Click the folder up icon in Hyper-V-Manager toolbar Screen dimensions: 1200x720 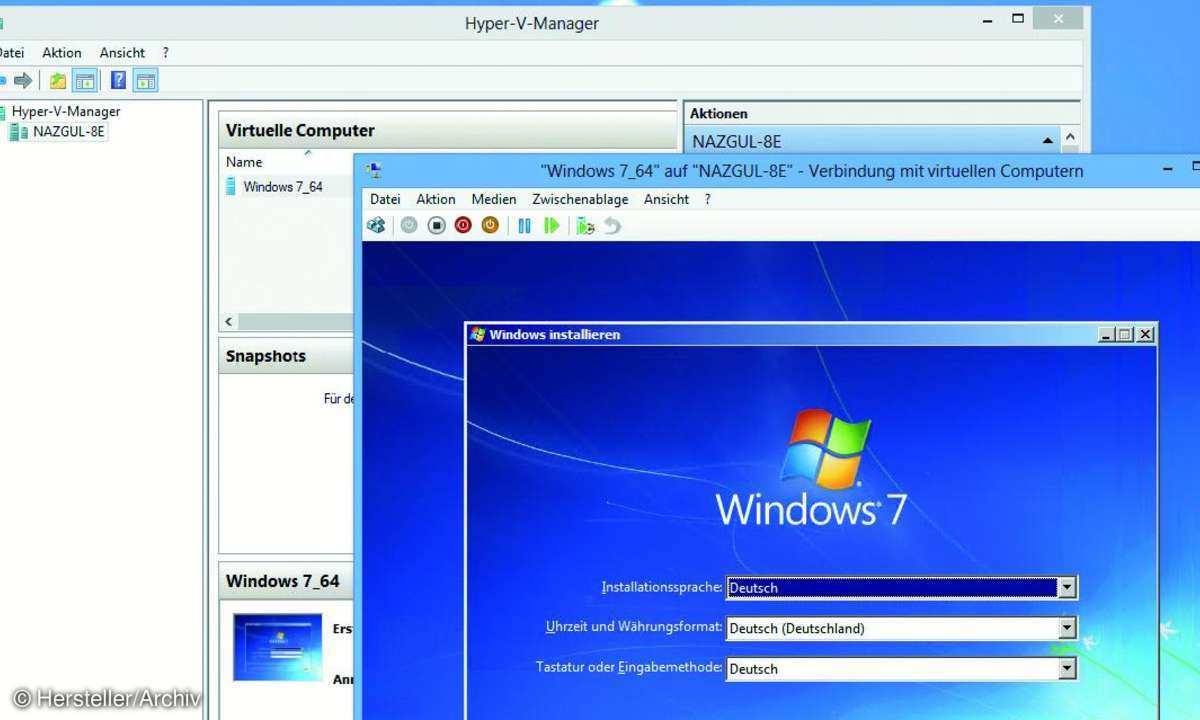(58, 81)
